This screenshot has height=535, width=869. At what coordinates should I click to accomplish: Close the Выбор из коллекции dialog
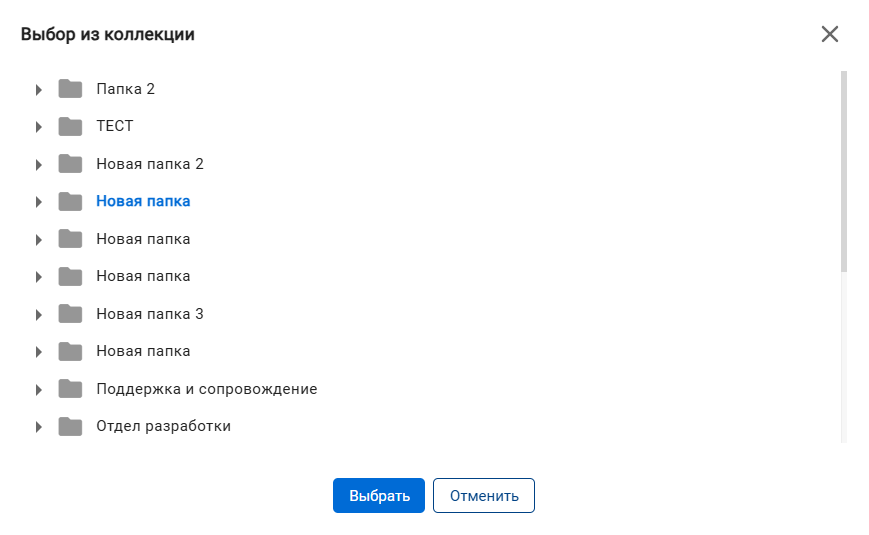(x=830, y=34)
